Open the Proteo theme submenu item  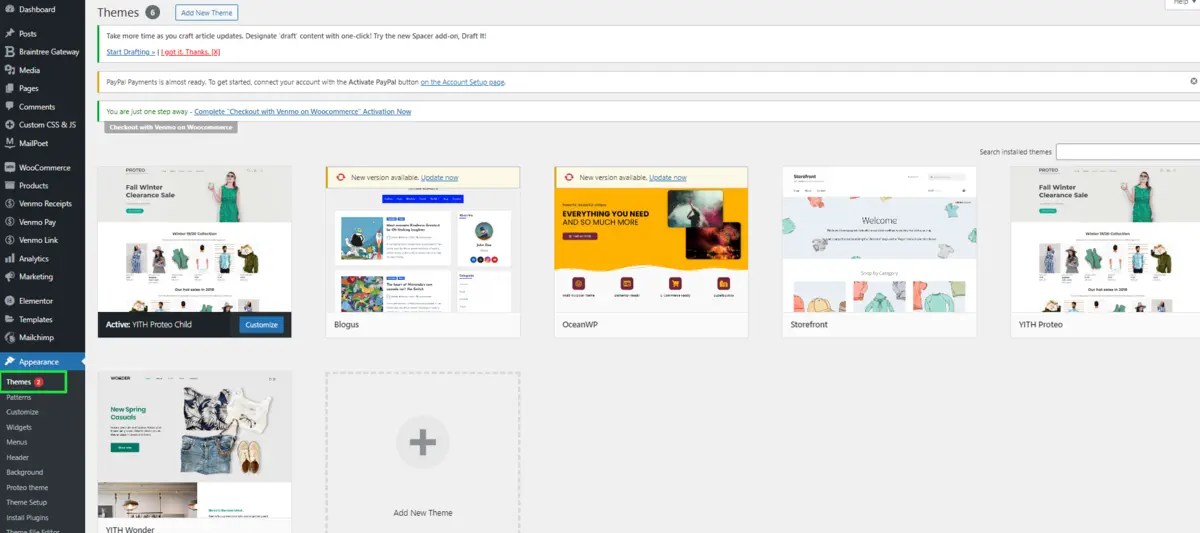(28, 487)
